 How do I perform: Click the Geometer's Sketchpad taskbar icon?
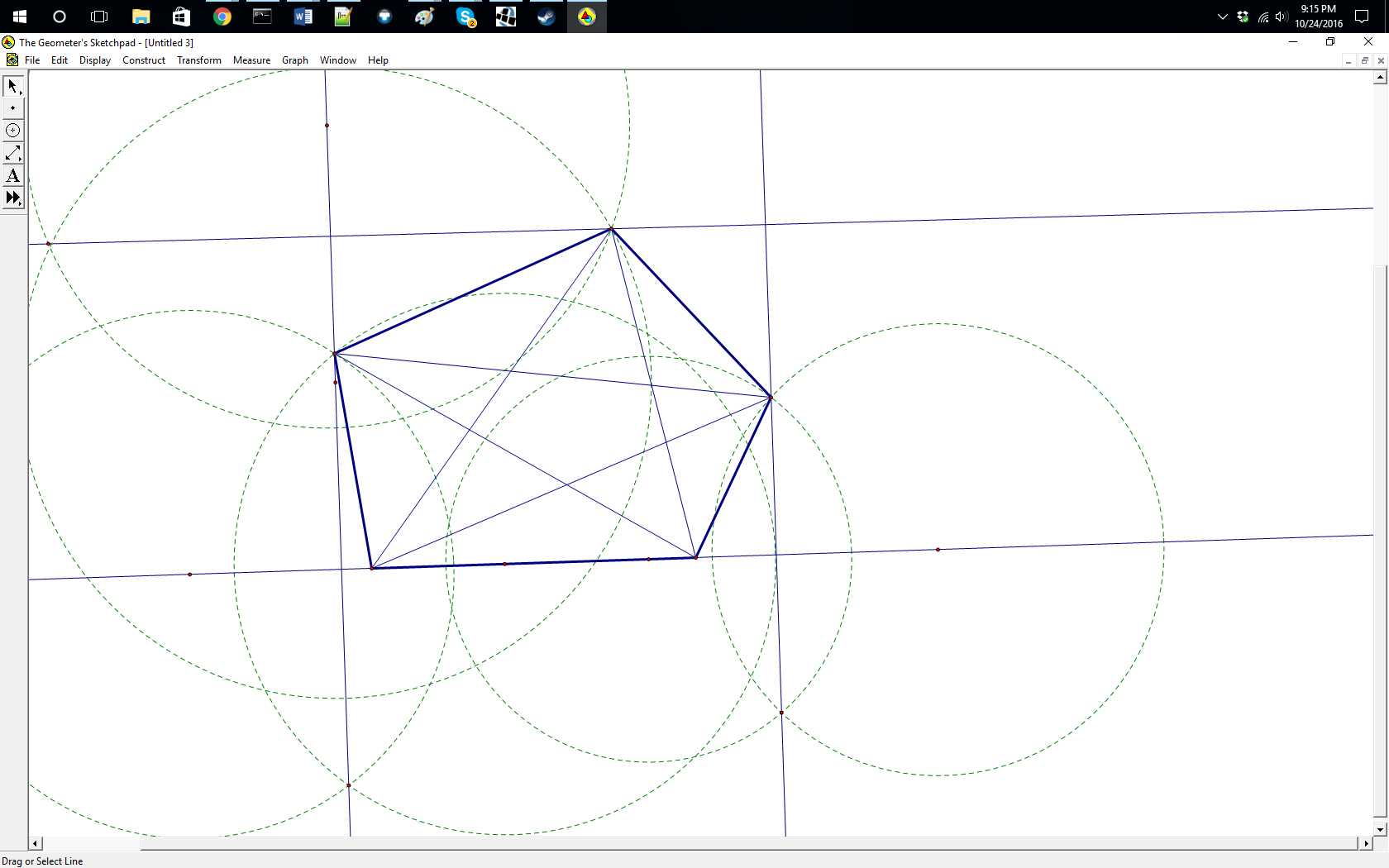pyautogui.click(x=587, y=17)
